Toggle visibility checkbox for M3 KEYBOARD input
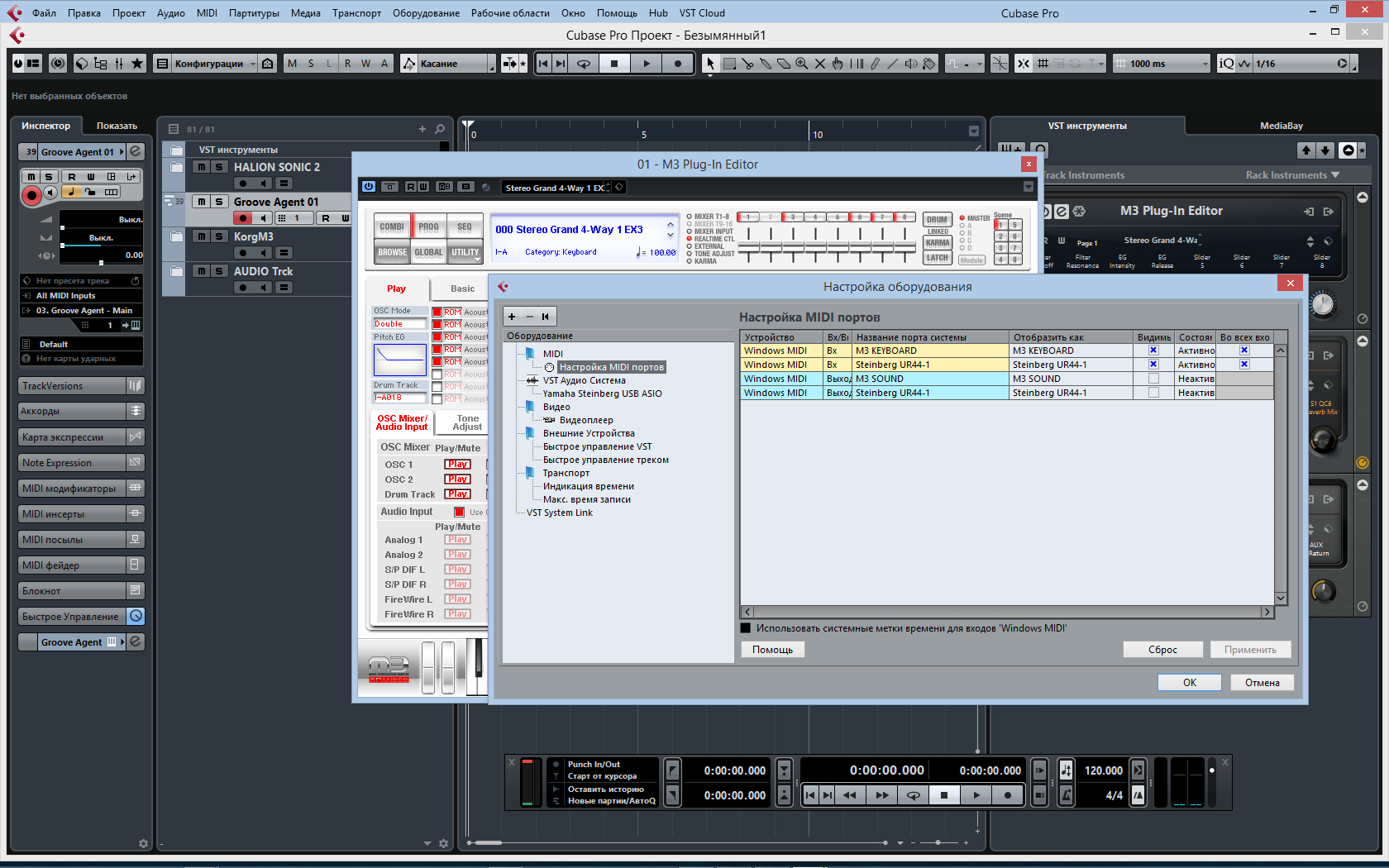Screen dimensions: 1389x868 tap(1153, 351)
